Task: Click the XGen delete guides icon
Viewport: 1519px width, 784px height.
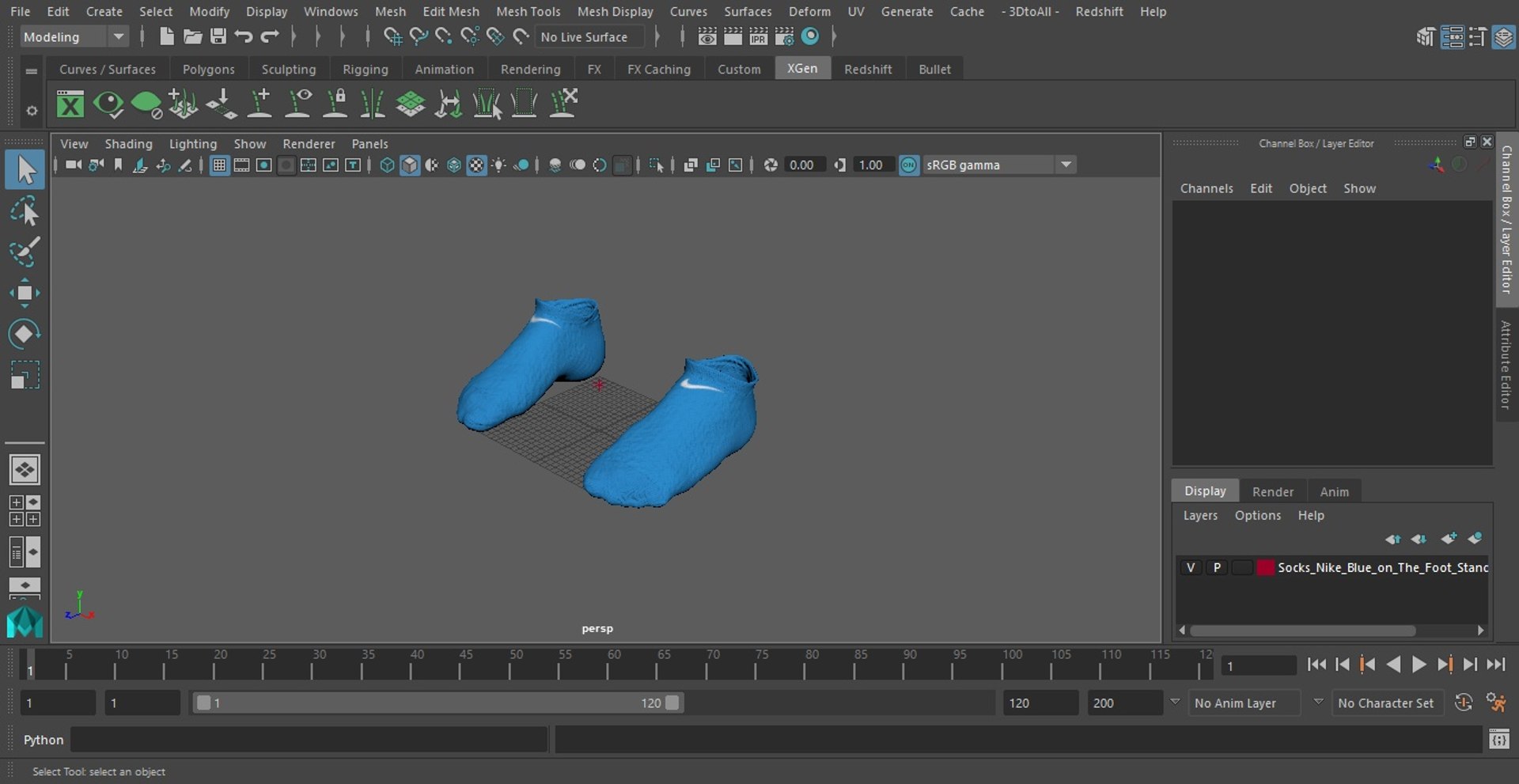Action: (563, 104)
